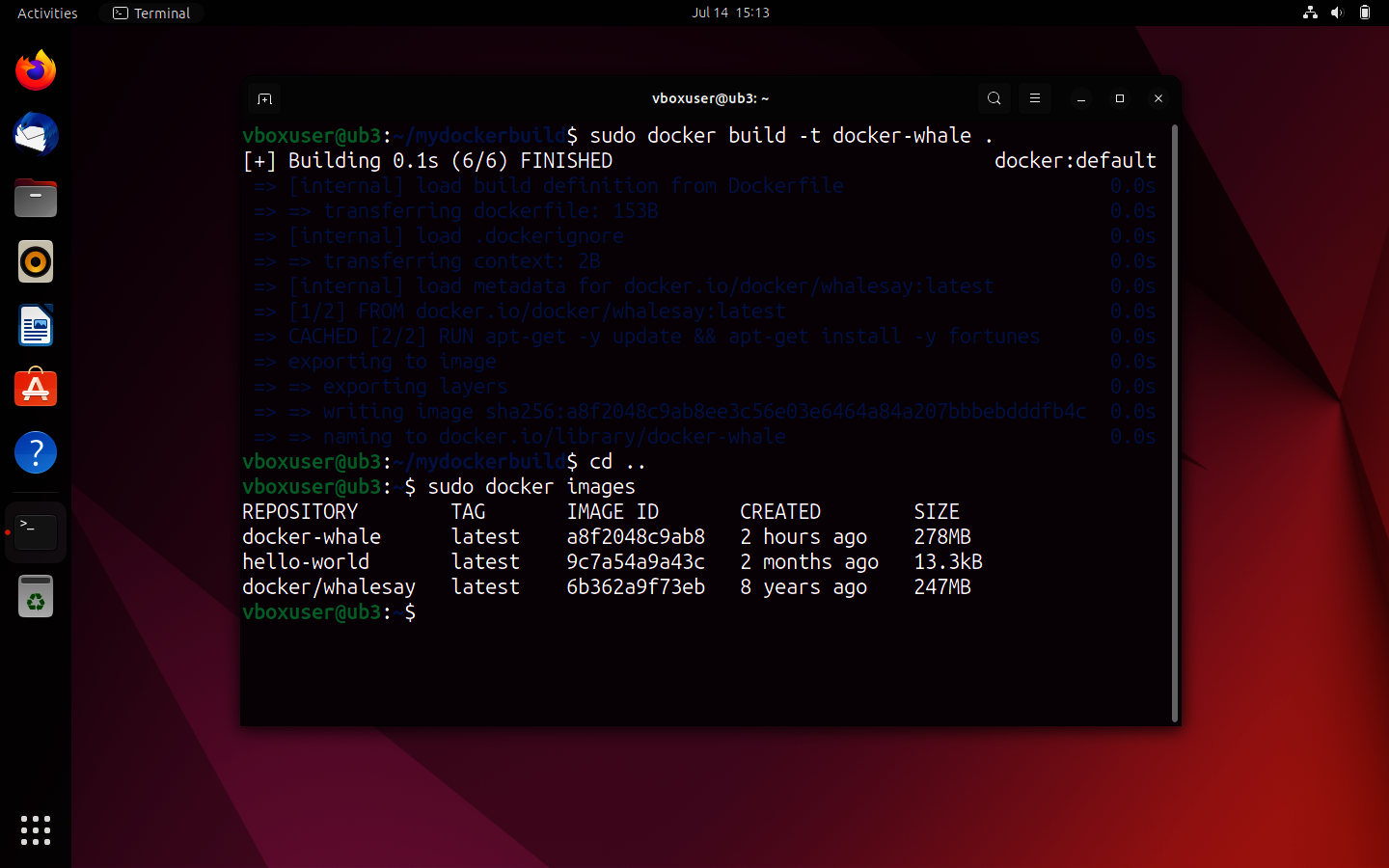Open the Help icon in dock
The image size is (1389, 868).
coord(36,452)
